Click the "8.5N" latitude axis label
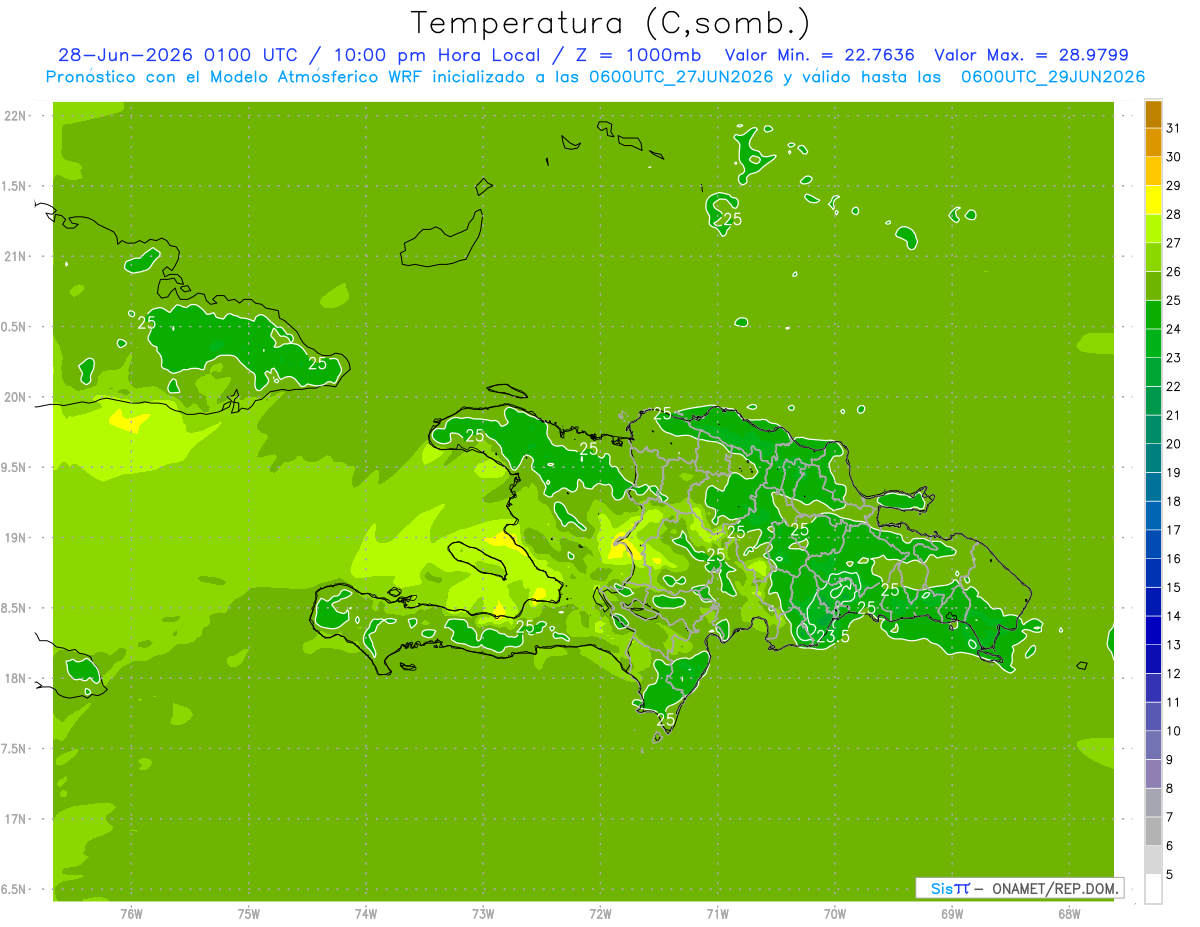Image resolution: width=1200 pixels, height=927 pixels. pyautogui.click(x=14, y=608)
